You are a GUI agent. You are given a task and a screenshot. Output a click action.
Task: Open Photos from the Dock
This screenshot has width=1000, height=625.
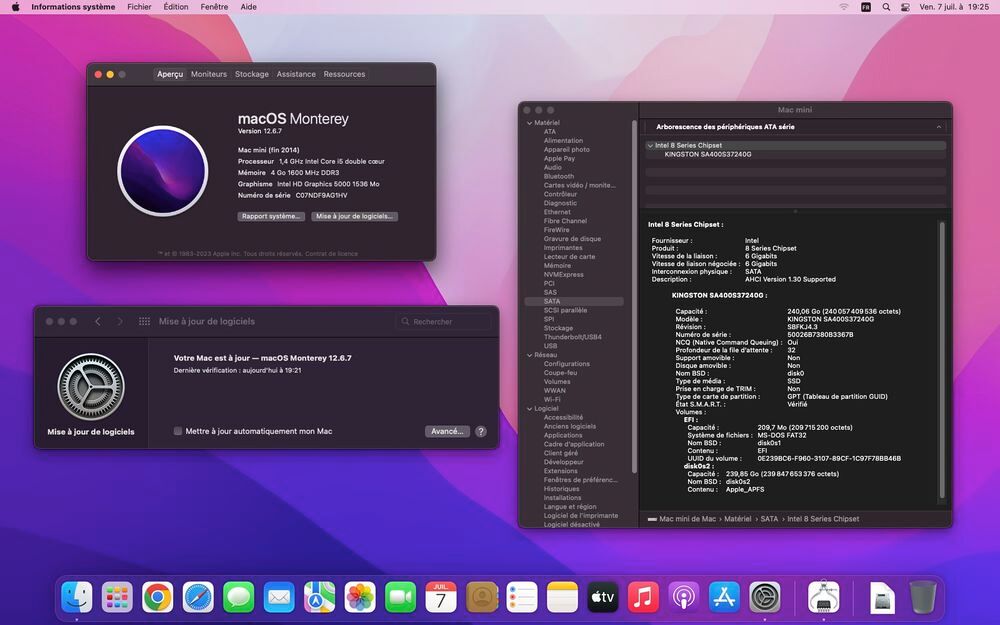[x=360, y=598]
